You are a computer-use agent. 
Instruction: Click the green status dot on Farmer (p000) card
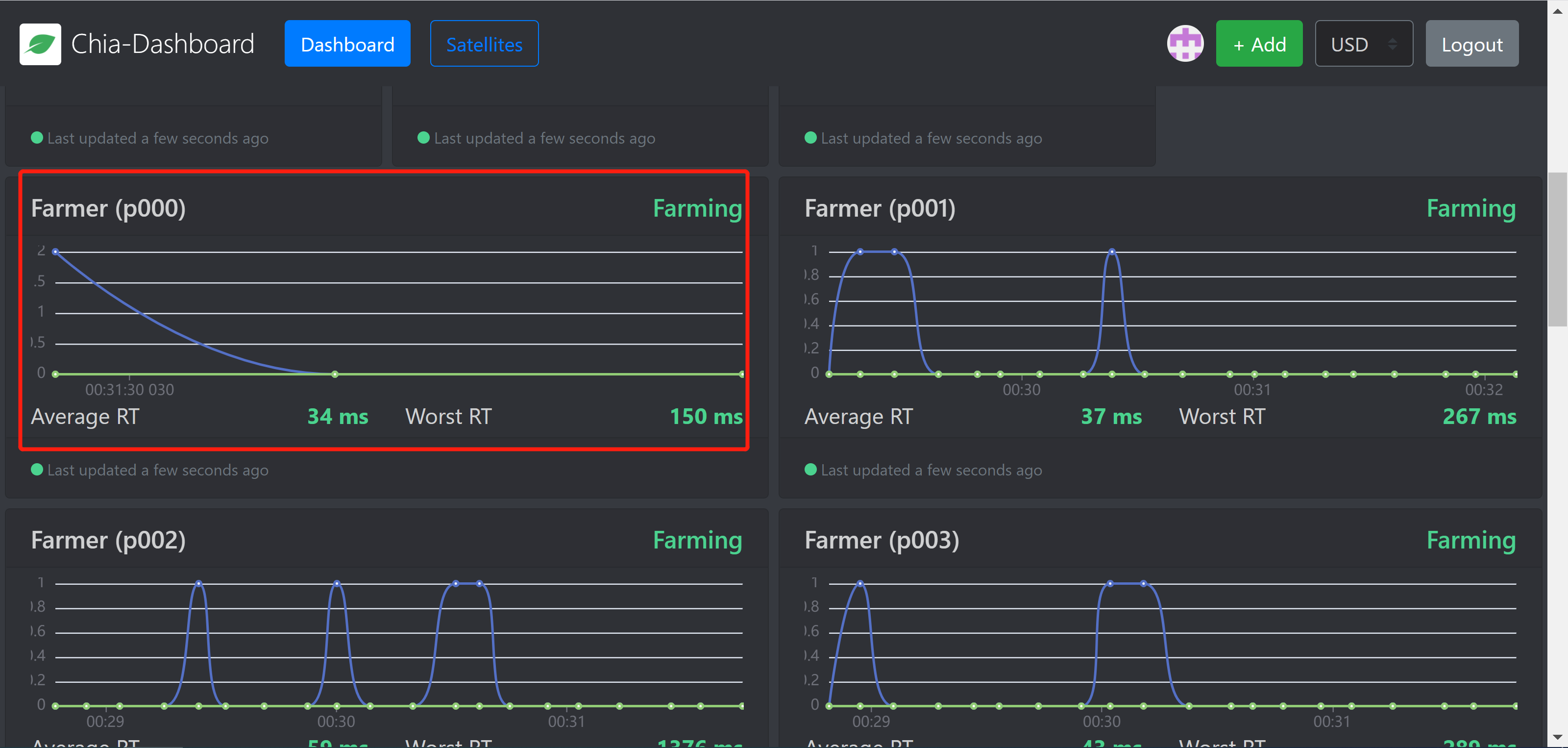[x=37, y=470]
